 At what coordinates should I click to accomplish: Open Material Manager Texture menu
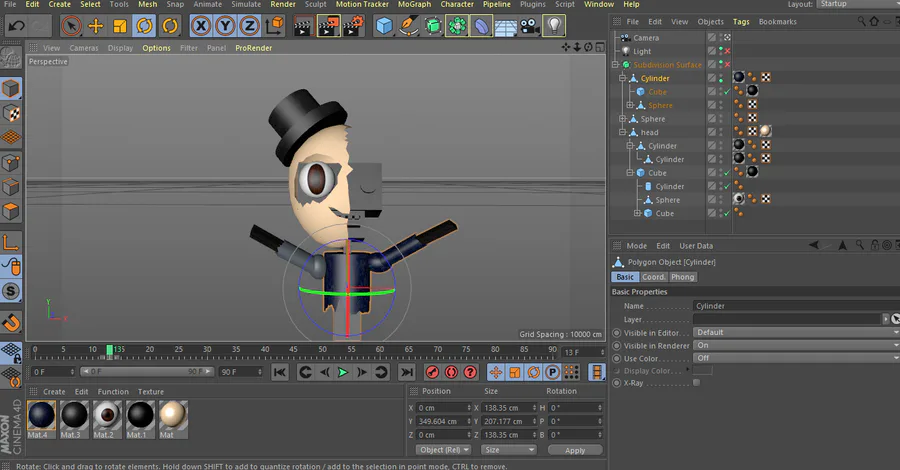point(151,392)
